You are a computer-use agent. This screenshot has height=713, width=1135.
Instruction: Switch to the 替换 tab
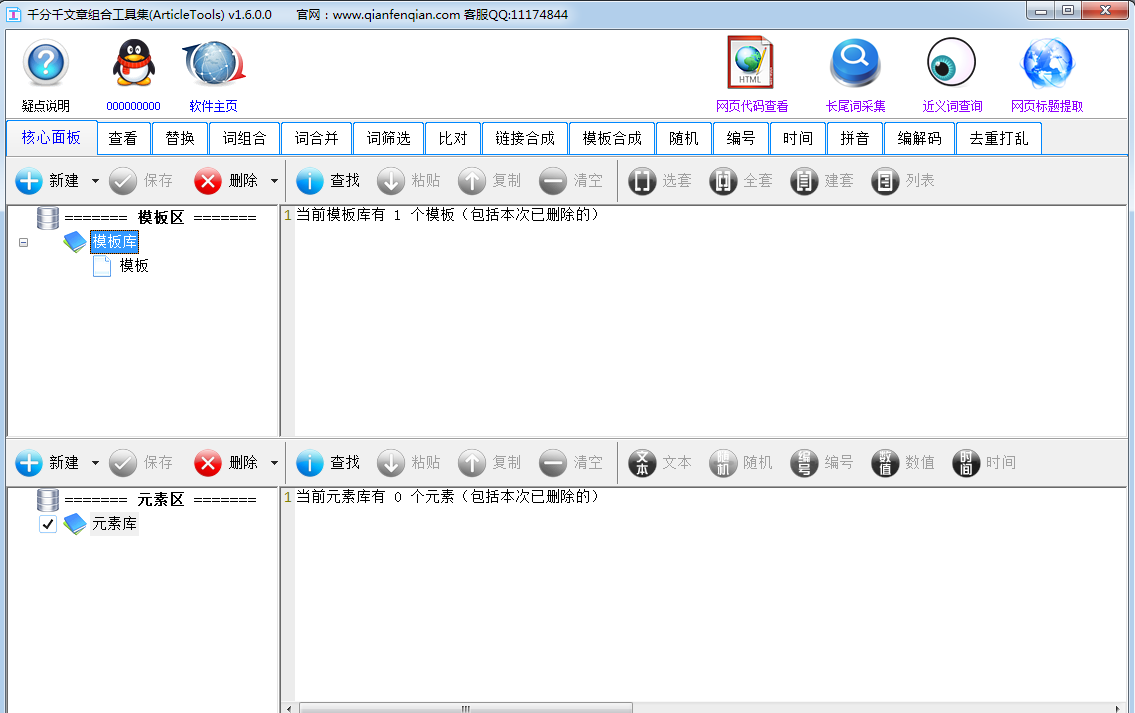(x=180, y=138)
